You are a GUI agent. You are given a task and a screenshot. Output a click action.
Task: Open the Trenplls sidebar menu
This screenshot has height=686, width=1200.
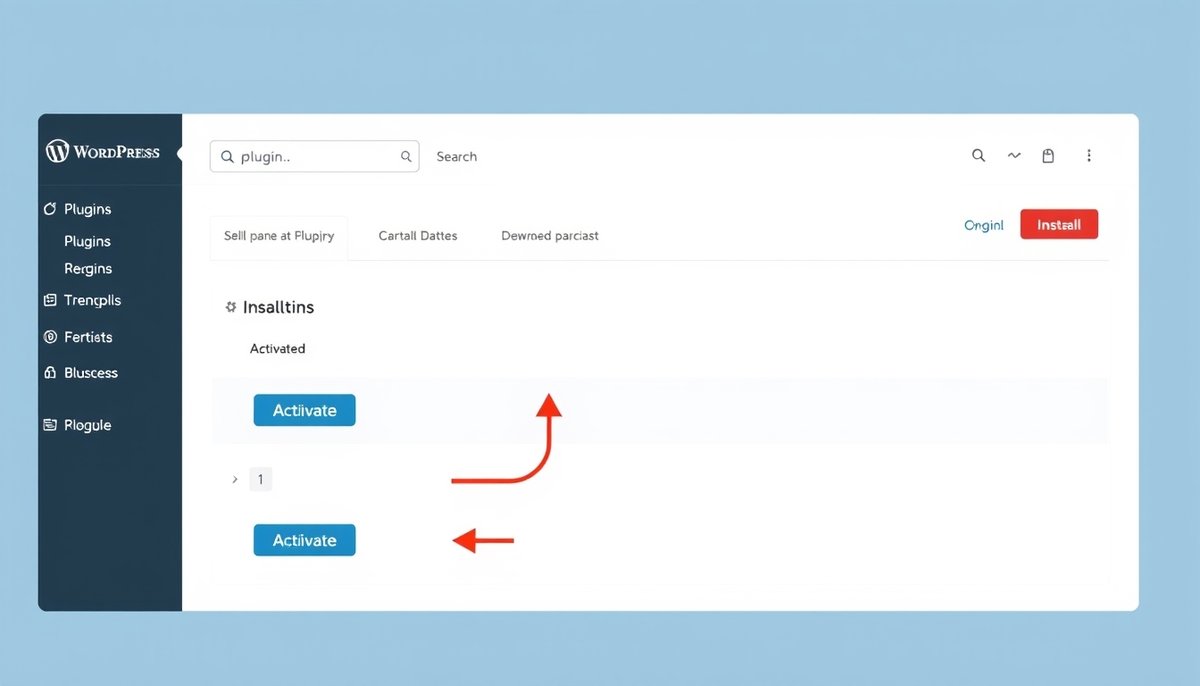(x=92, y=300)
